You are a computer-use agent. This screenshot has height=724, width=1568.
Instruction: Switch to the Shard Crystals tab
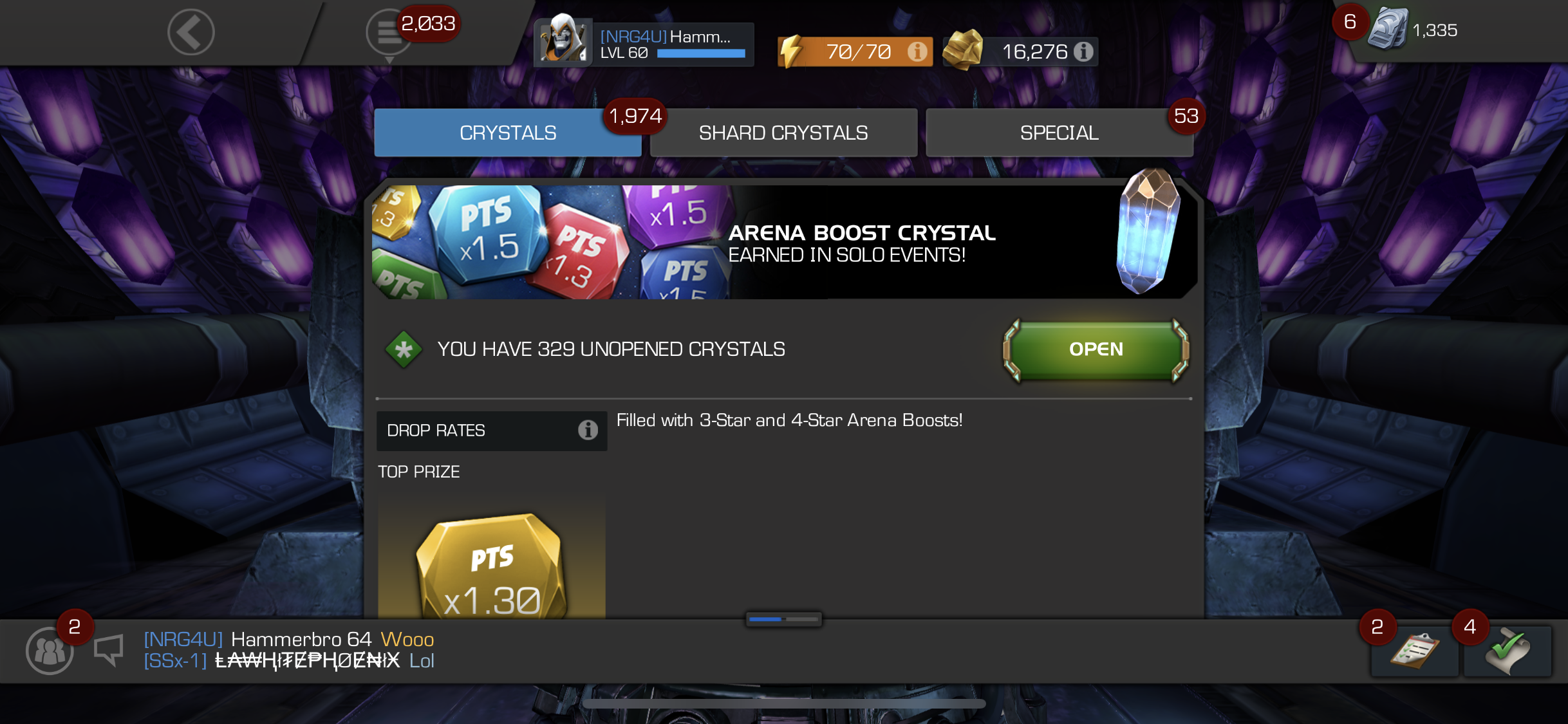pos(783,133)
